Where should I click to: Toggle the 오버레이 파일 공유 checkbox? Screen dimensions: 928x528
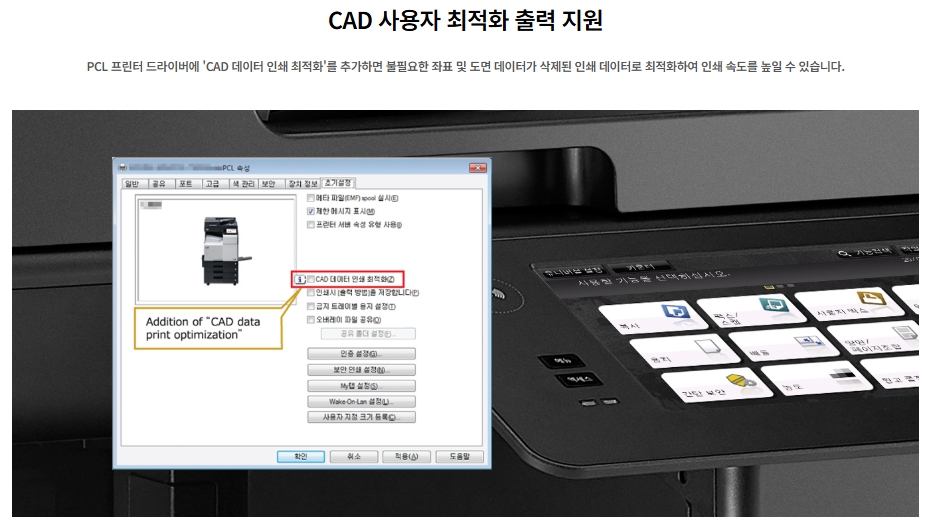click(x=311, y=320)
